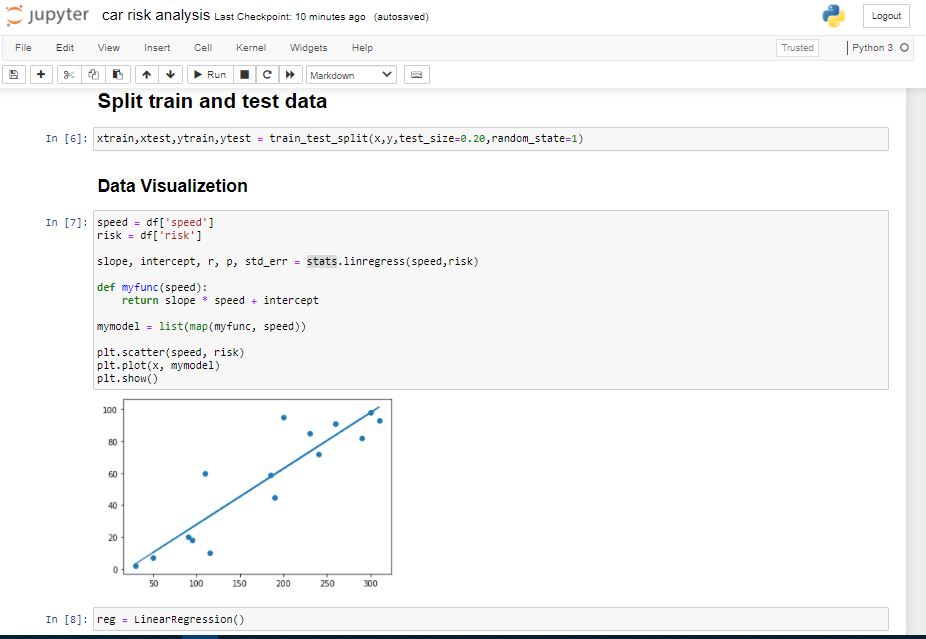This screenshot has height=639, width=926.
Task: Cut selected cells with scissors icon
Action: coord(69,74)
